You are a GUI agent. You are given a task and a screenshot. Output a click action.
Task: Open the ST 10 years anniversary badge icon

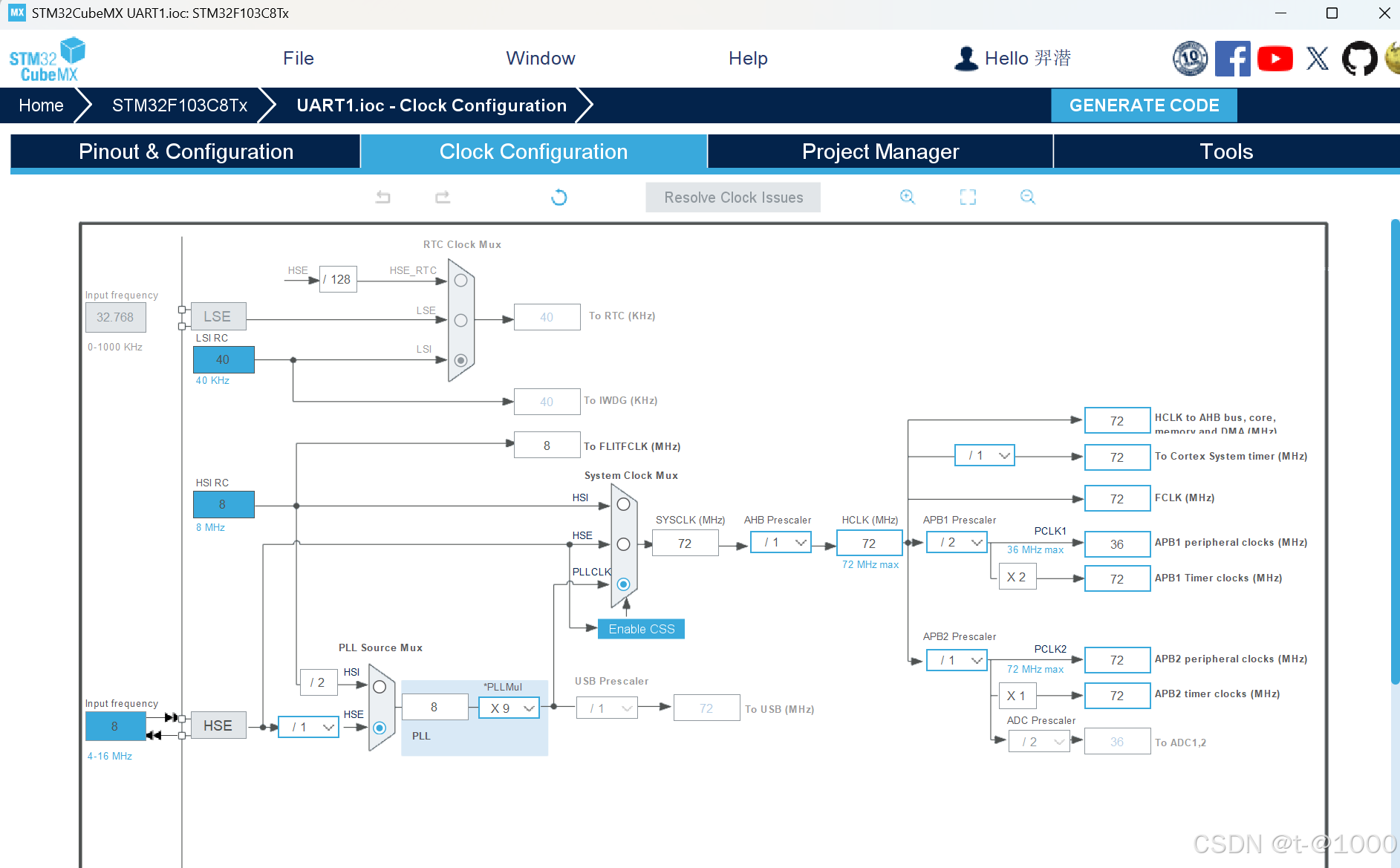pyautogui.click(x=1190, y=59)
